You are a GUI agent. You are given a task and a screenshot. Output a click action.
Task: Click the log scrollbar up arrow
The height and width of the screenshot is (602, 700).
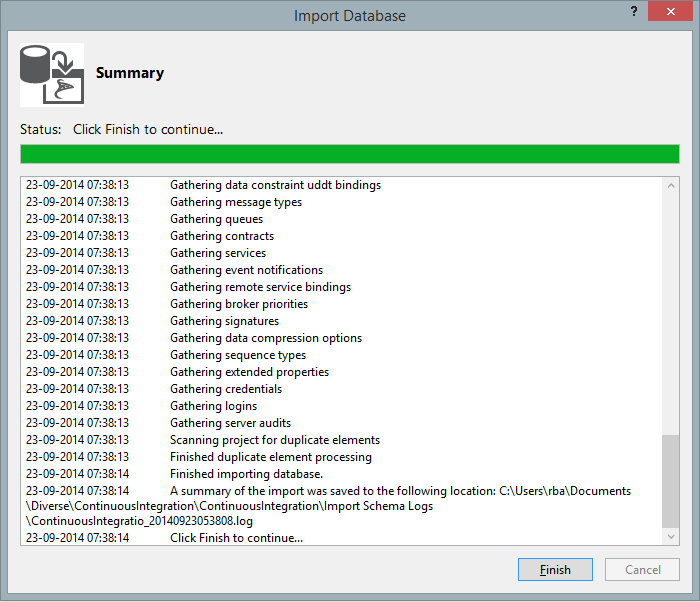670,185
